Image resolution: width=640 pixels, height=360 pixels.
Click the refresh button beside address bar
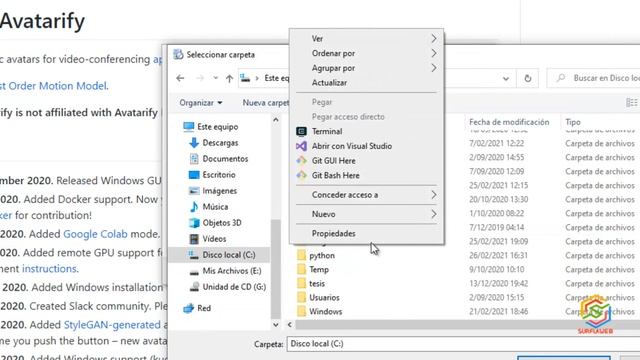(527, 78)
